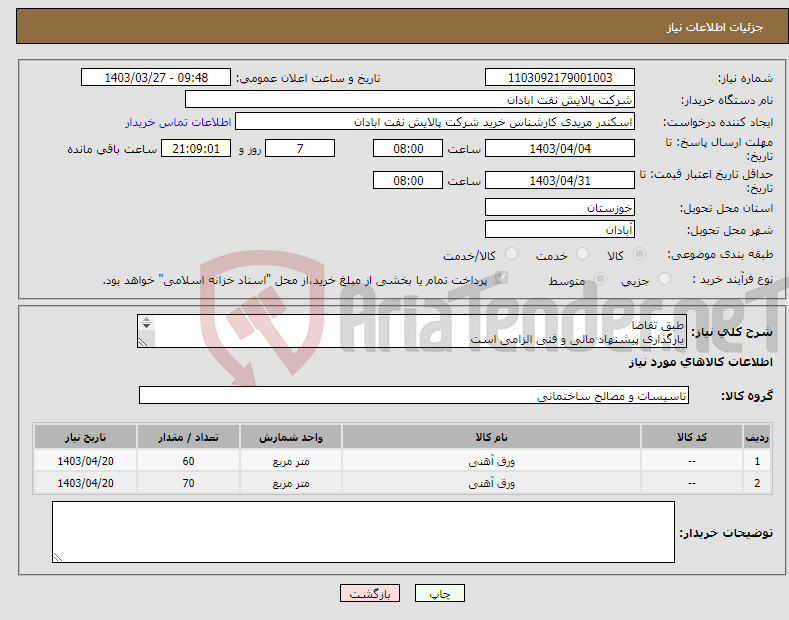Click the announcement date field 1403/03/27 - 09:48
The width and height of the screenshot is (789, 620).
pos(156,78)
